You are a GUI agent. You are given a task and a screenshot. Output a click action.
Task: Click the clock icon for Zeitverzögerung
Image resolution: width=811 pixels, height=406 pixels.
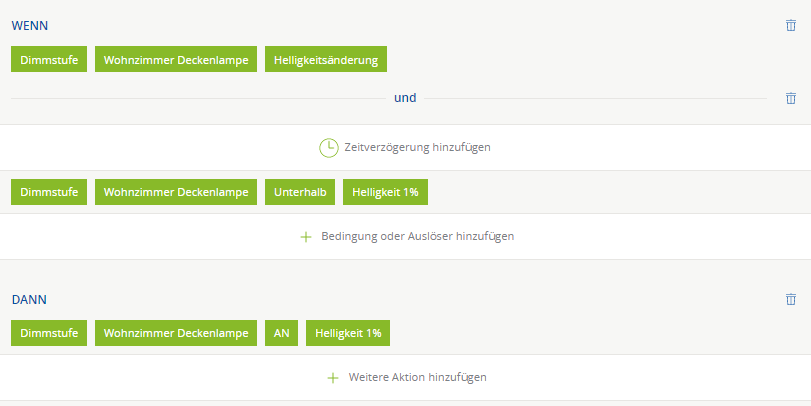pyautogui.click(x=328, y=147)
